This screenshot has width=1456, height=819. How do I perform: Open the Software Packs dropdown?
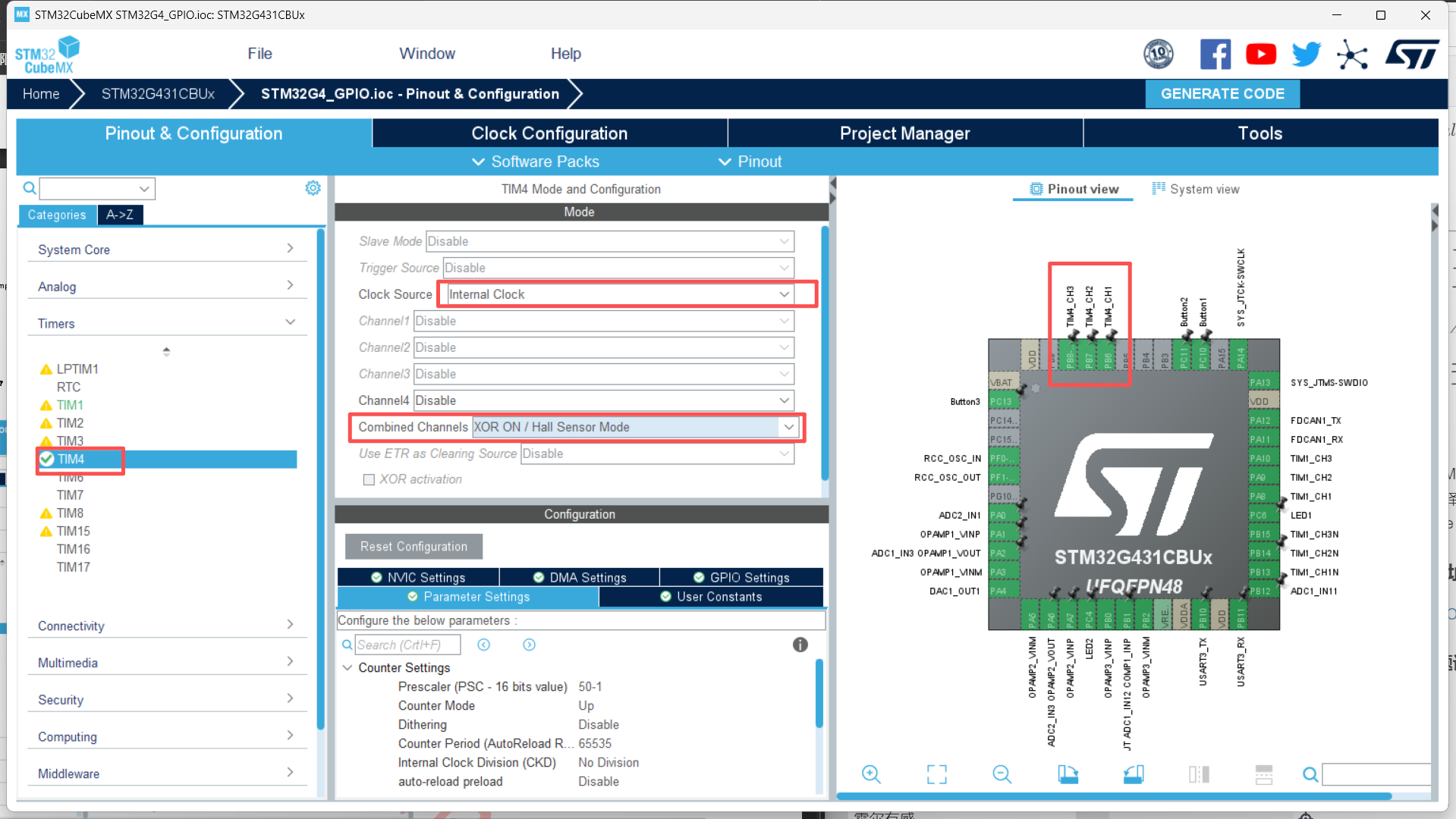[x=536, y=162]
